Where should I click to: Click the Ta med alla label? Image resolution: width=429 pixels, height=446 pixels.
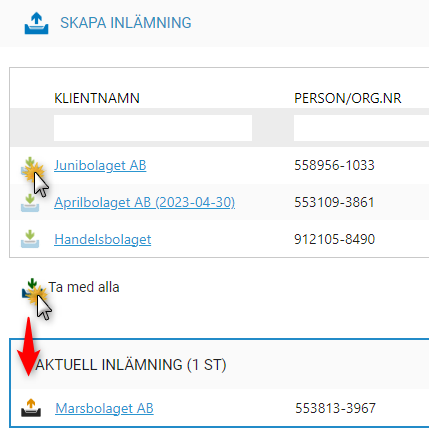click(84, 287)
